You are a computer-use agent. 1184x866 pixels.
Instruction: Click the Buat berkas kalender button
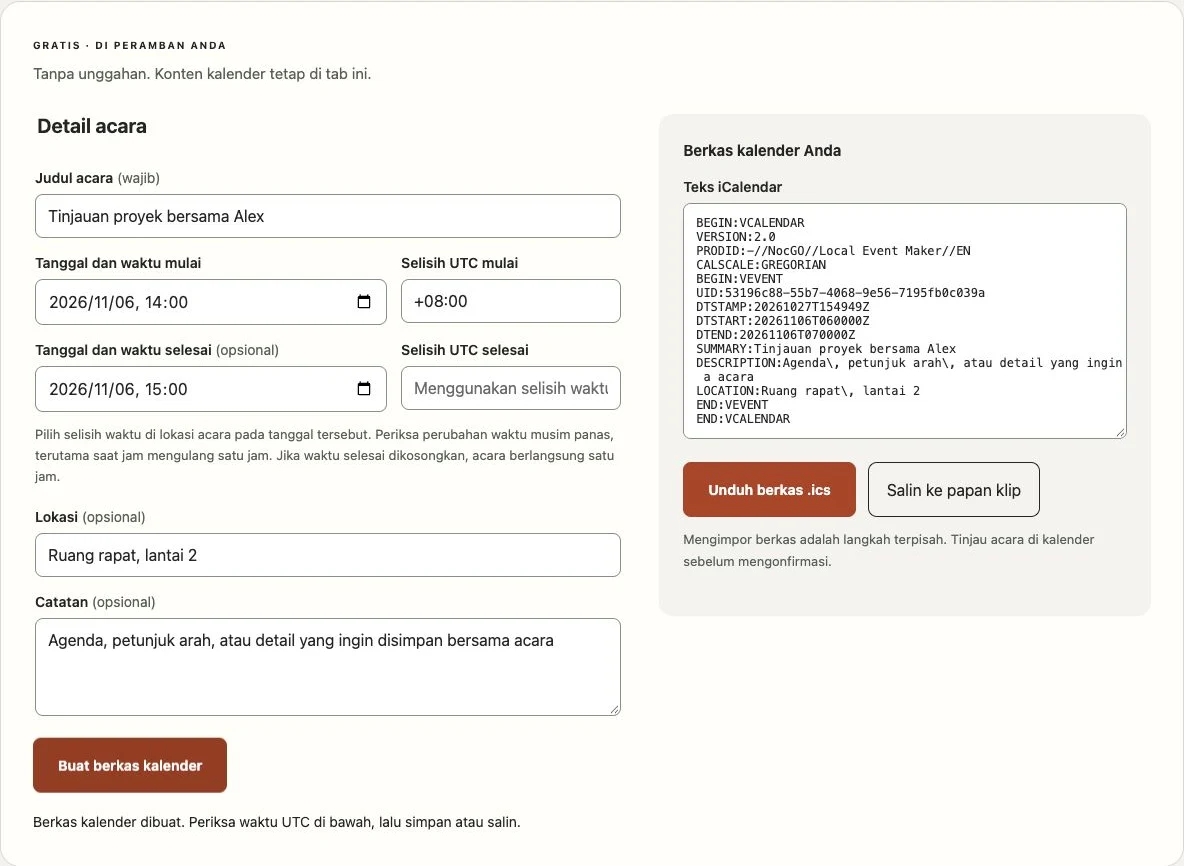tap(130, 765)
